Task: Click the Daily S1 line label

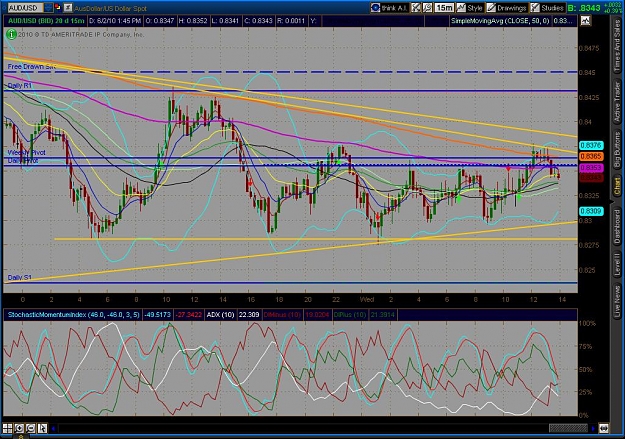Action: click(x=20, y=278)
